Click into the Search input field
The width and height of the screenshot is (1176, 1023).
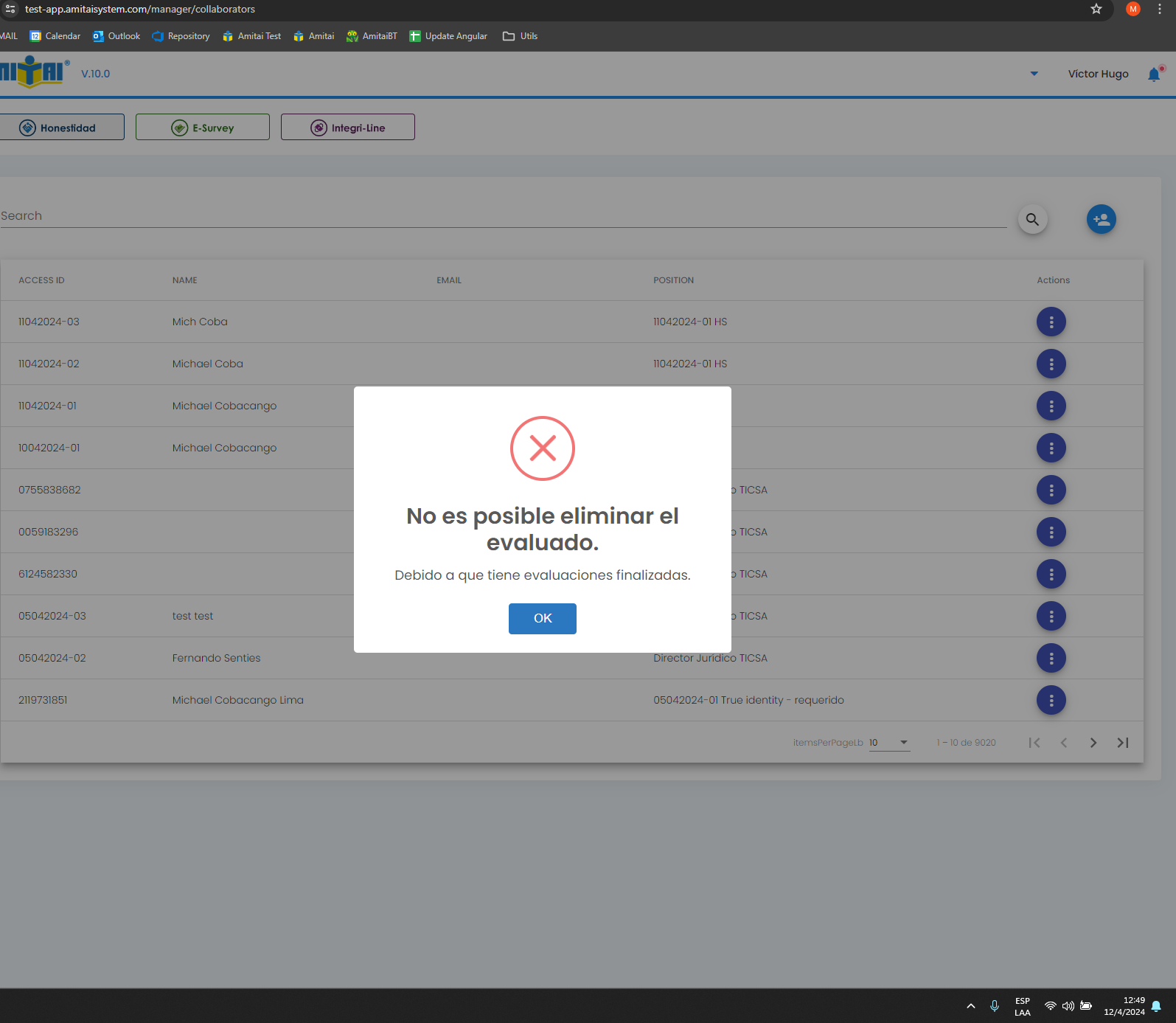click(x=501, y=216)
